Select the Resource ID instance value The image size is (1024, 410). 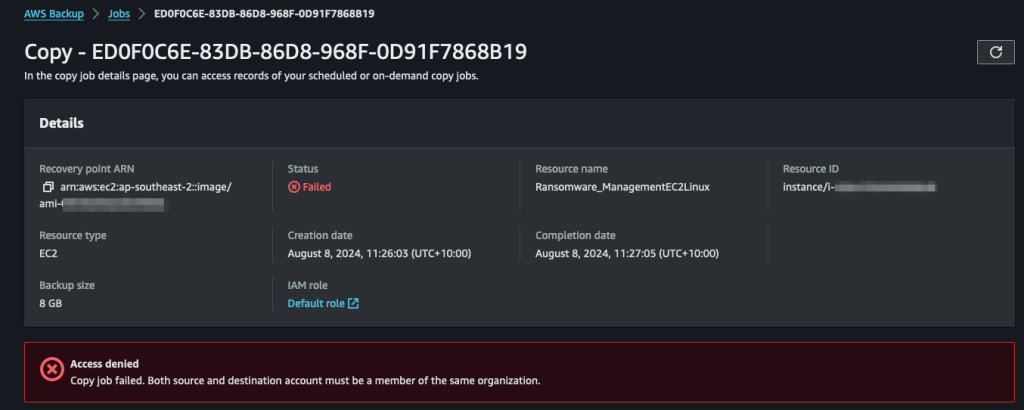point(860,187)
